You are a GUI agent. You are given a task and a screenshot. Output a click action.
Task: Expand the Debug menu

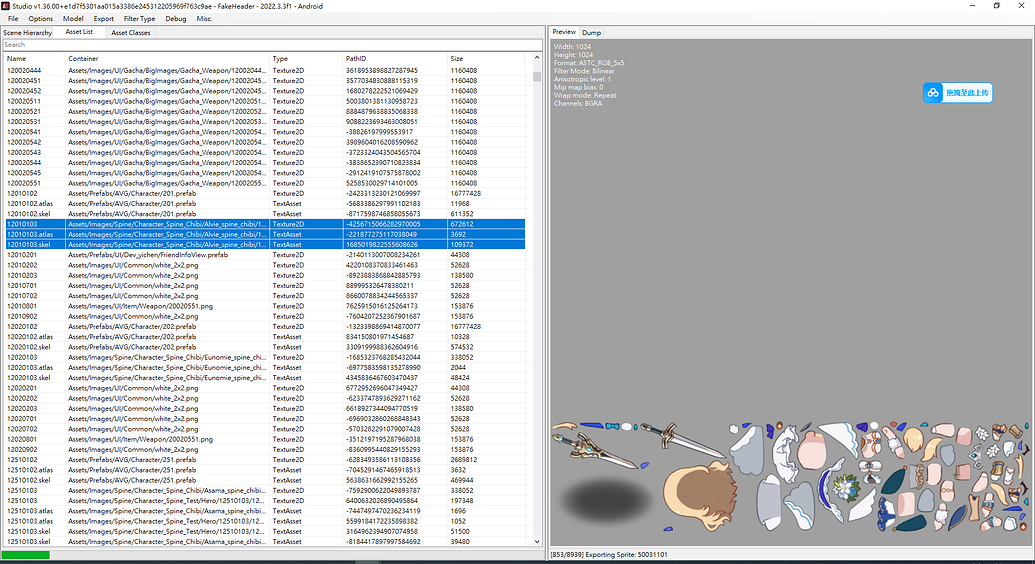click(176, 19)
